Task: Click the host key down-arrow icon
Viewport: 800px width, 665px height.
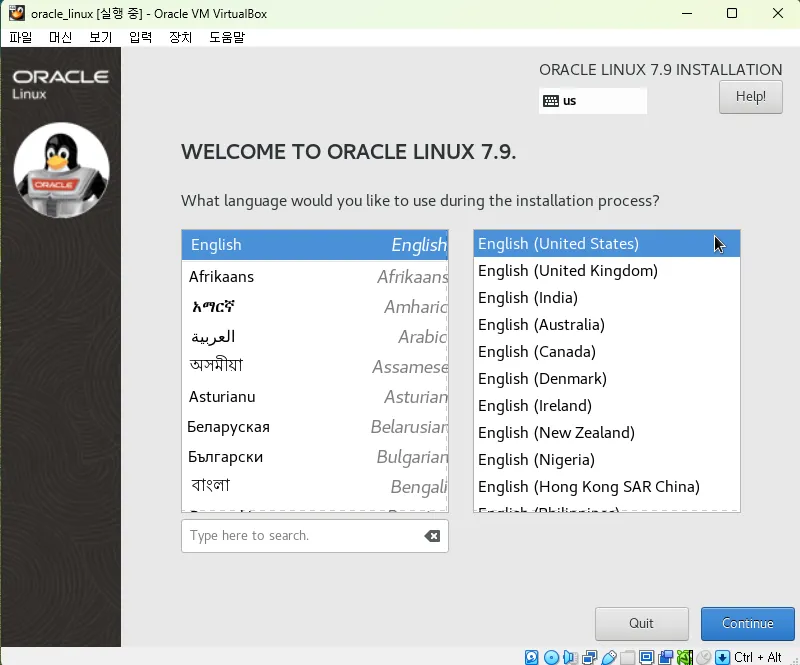Action: [722, 657]
